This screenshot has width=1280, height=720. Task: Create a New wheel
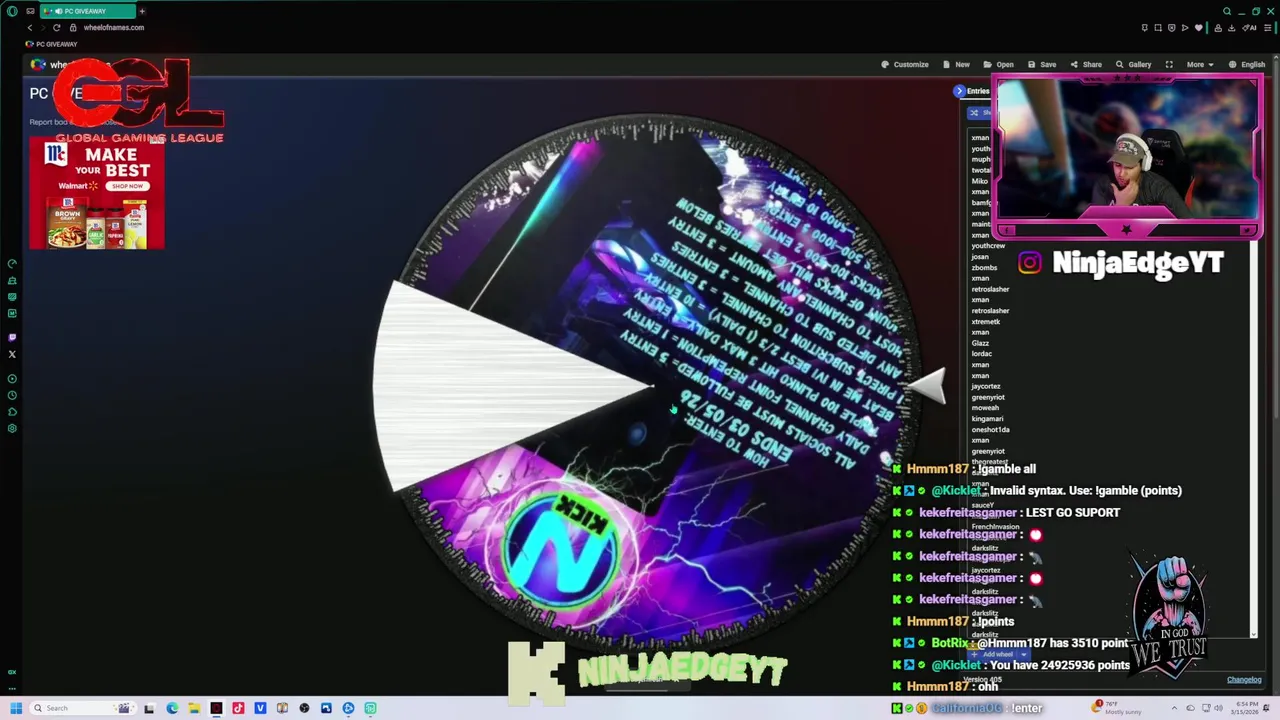coord(956,64)
